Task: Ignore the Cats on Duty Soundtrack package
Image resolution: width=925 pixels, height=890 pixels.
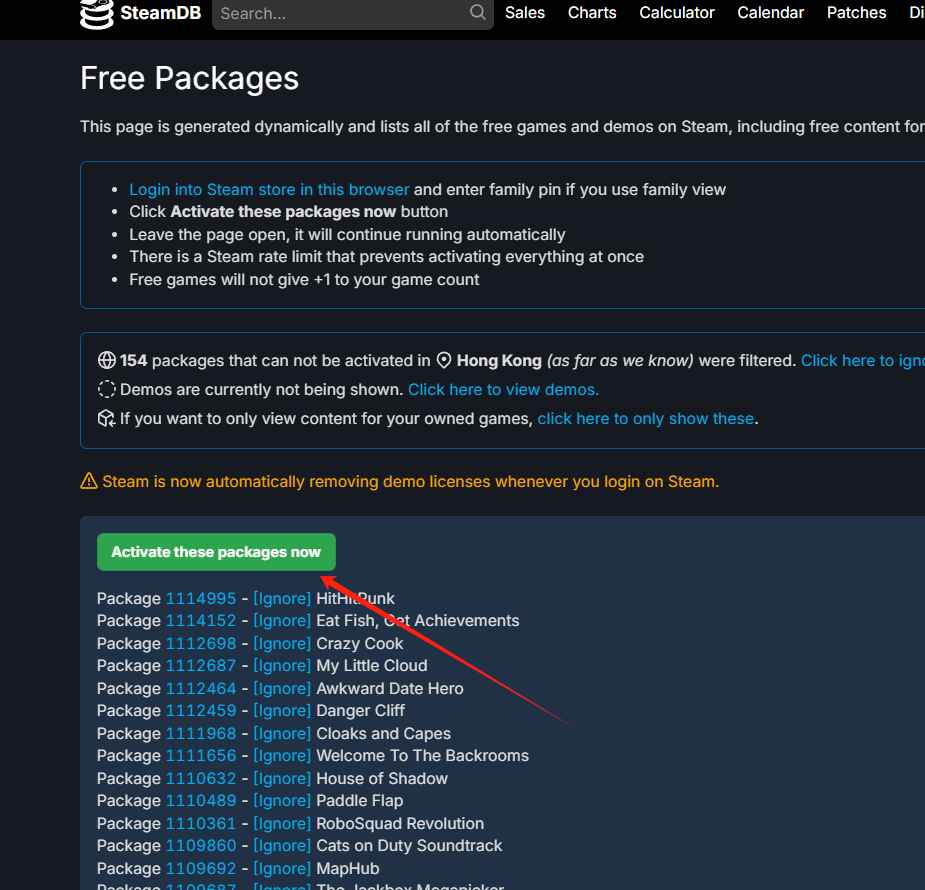Action: coord(282,846)
